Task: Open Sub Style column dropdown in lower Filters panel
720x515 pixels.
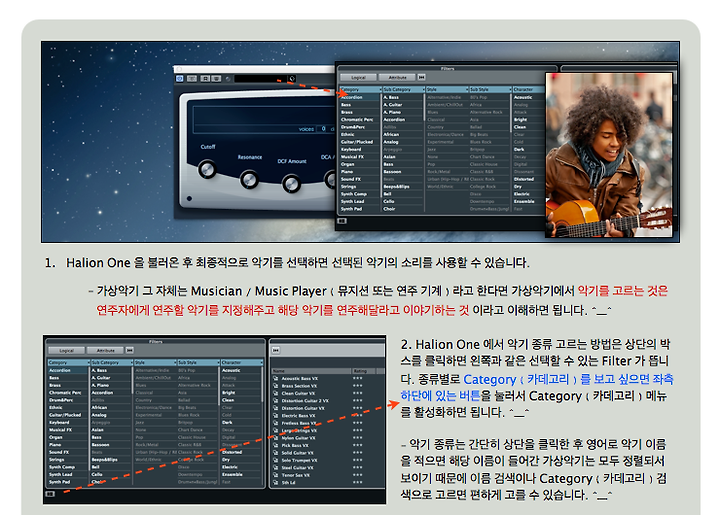Action: (x=217, y=363)
